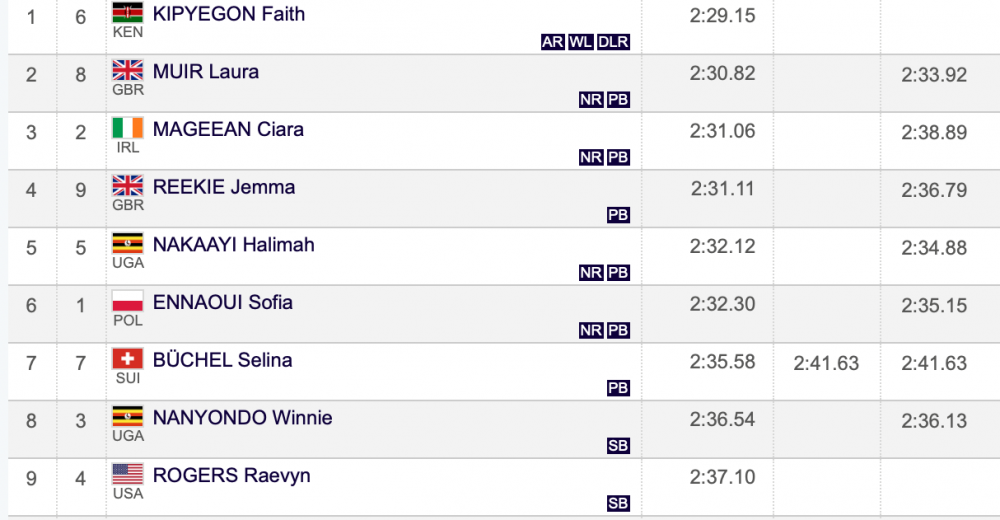Click the Kenya flag icon beside Kipyegon
The height and width of the screenshot is (520, 1000).
coord(128,12)
